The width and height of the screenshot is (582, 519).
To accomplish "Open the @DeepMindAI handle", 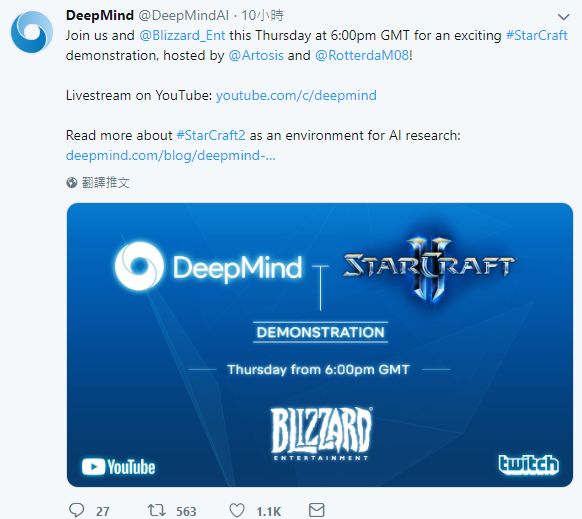I will pyautogui.click(x=184, y=16).
